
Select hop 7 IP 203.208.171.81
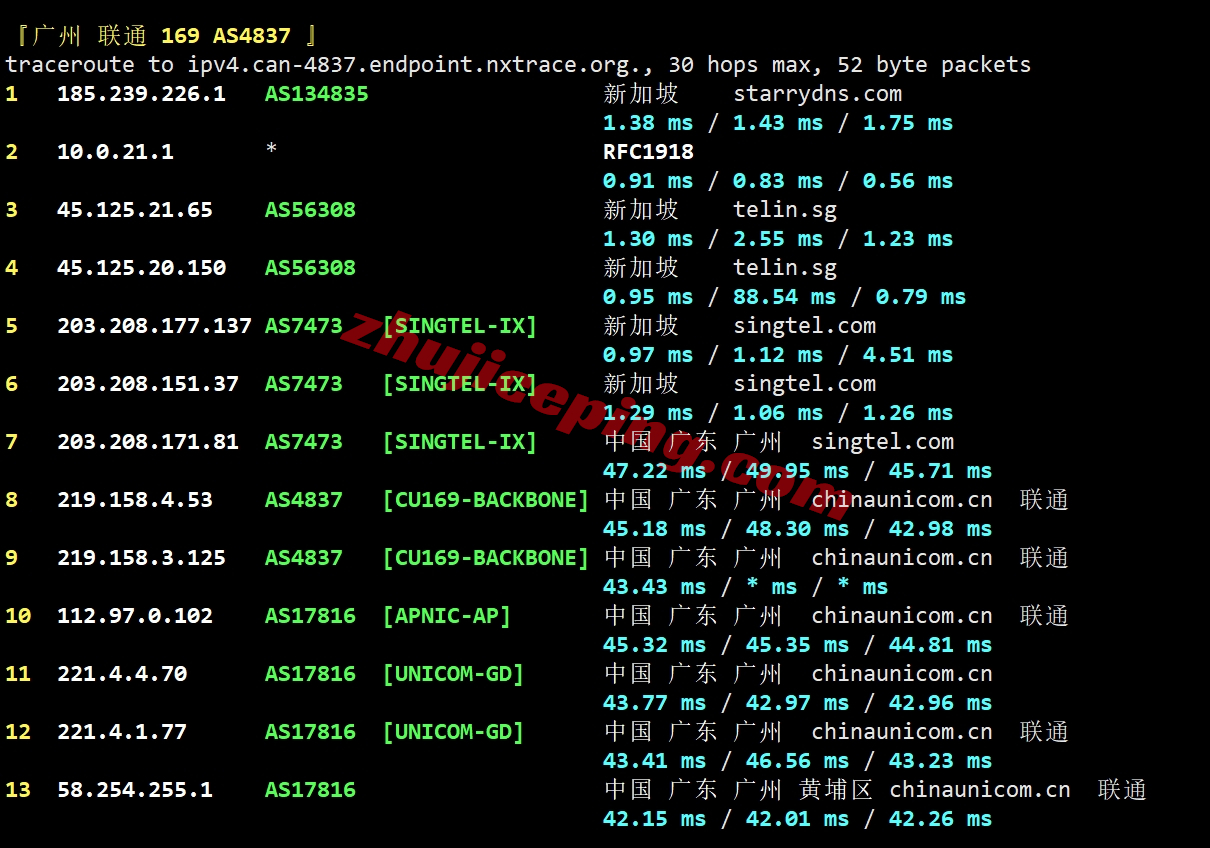point(148,442)
